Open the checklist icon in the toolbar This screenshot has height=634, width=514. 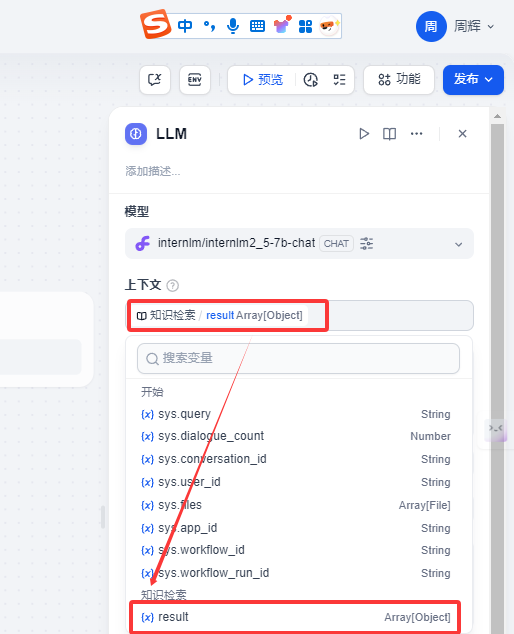[339, 80]
